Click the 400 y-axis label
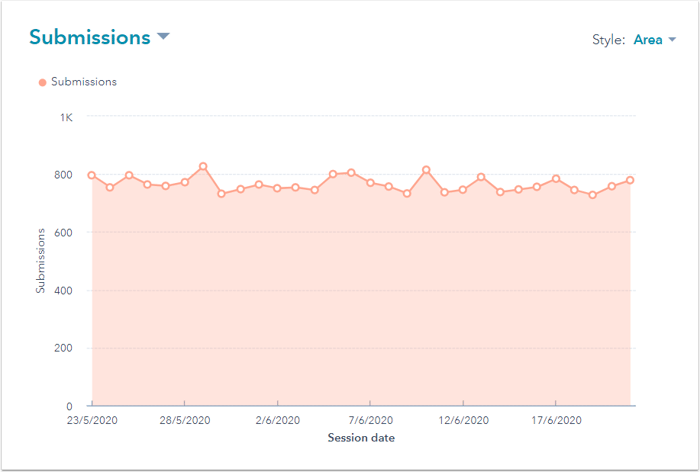The image size is (700, 472). pyautogui.click(x=63, y=291)
